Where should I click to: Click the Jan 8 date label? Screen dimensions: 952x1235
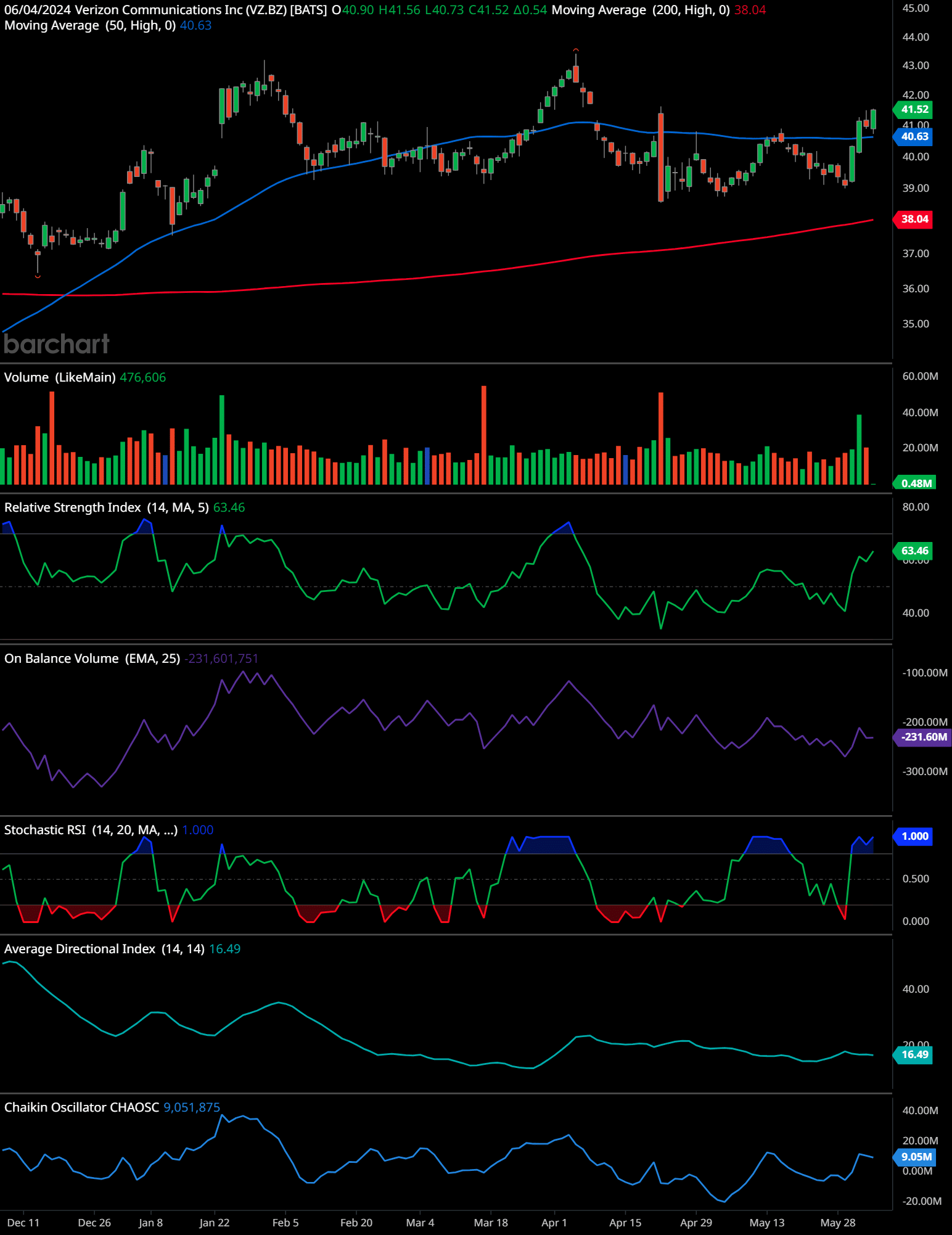tap(151, 1223)
